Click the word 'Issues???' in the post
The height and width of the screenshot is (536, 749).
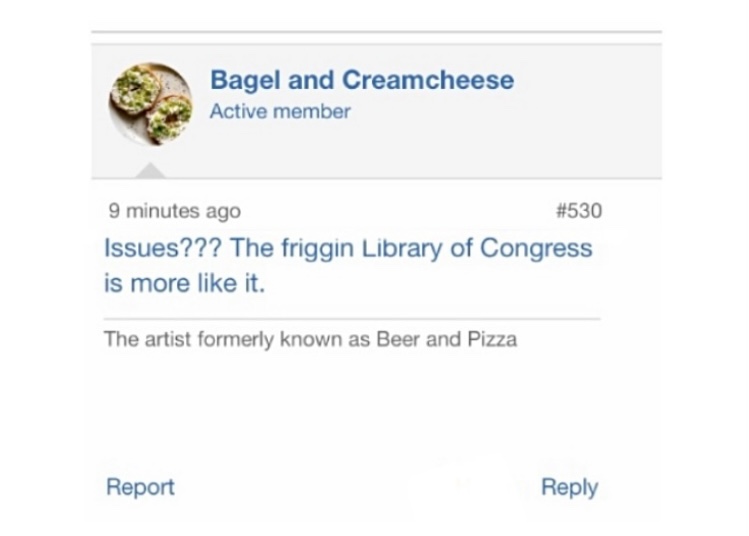click(x=163, y=248)
